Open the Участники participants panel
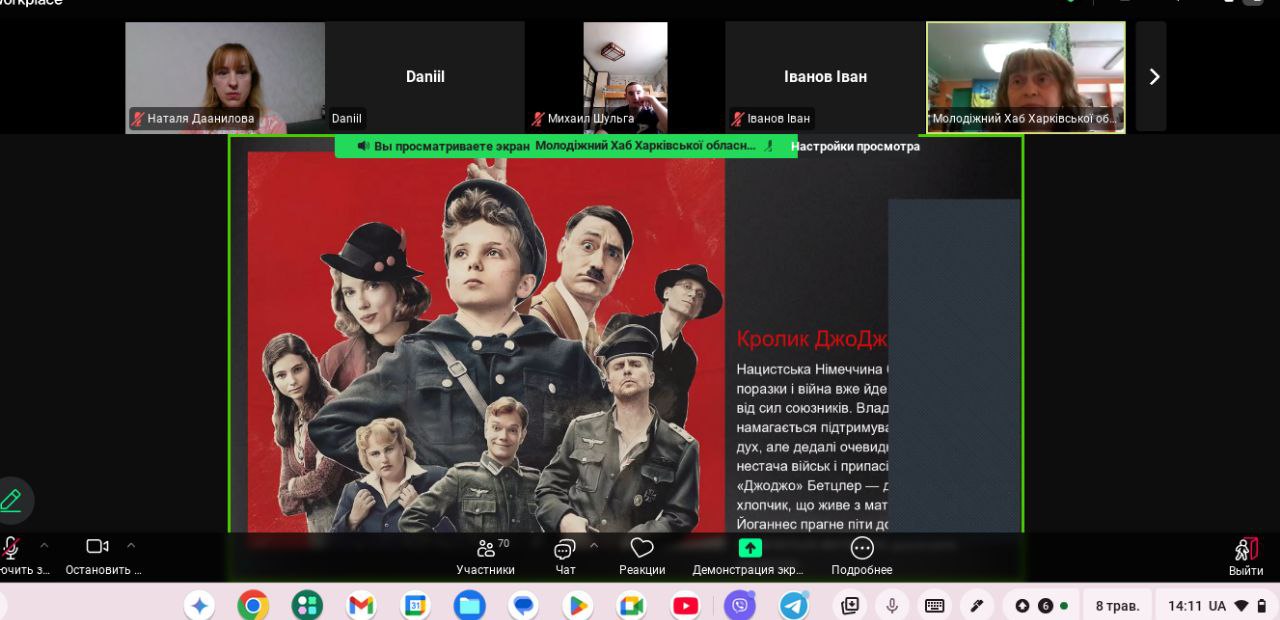Image resolution: width=1280 pixels, height=620 pixels. (486, 556)
